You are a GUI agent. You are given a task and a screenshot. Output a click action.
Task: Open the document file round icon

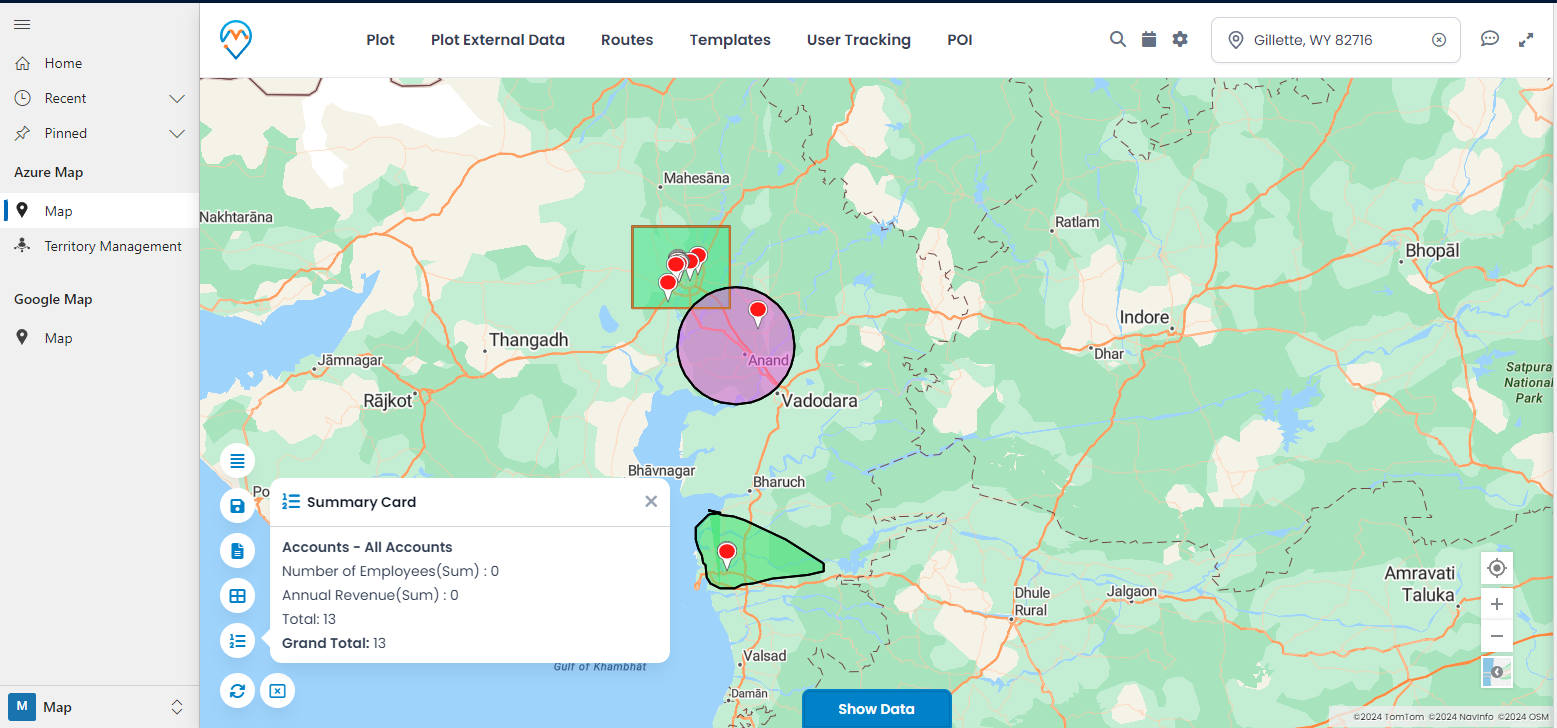[237, 551]
